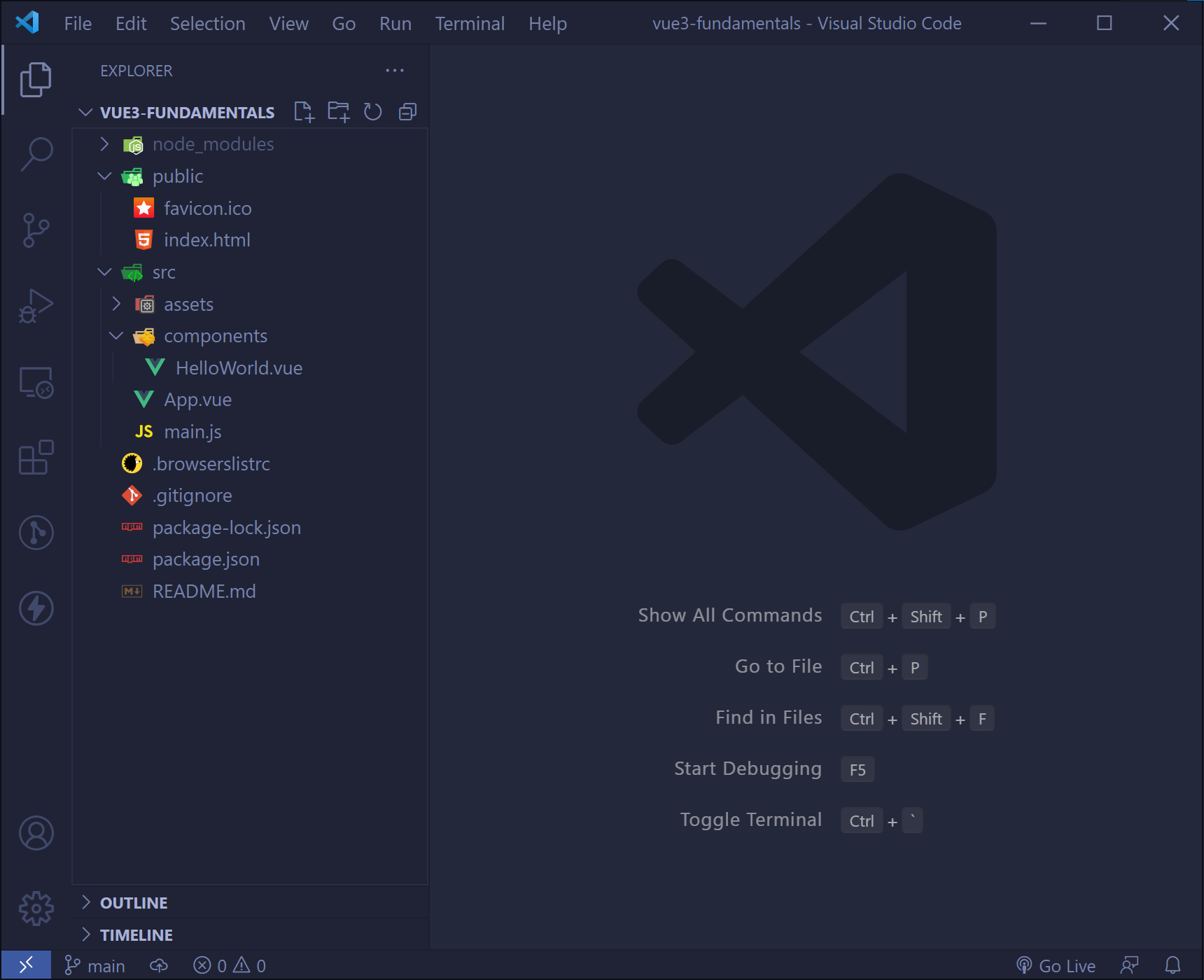The width and height of the screenshot is (1204, 980).
Task: Open the Selection menu
Action: (207, 24)
